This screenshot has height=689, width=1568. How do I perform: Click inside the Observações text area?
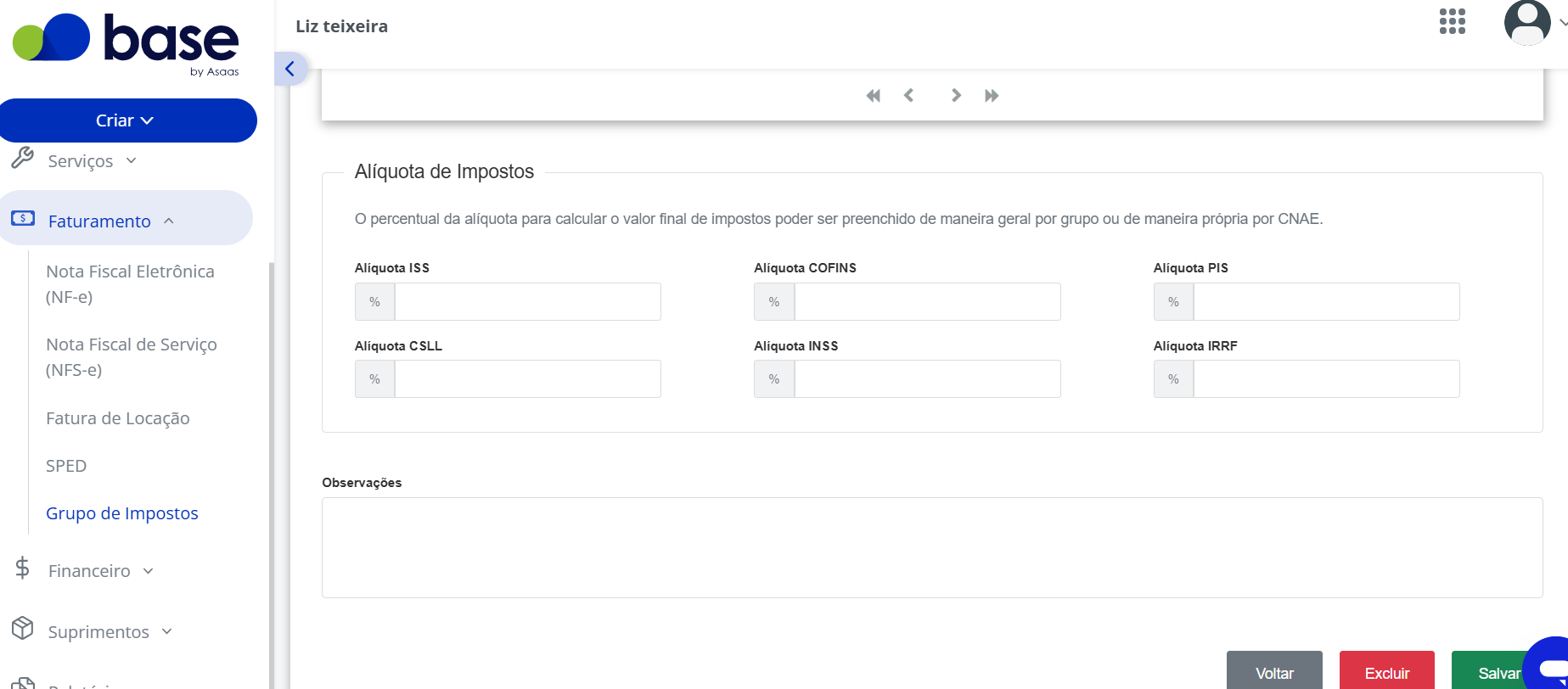click(932, 548)
